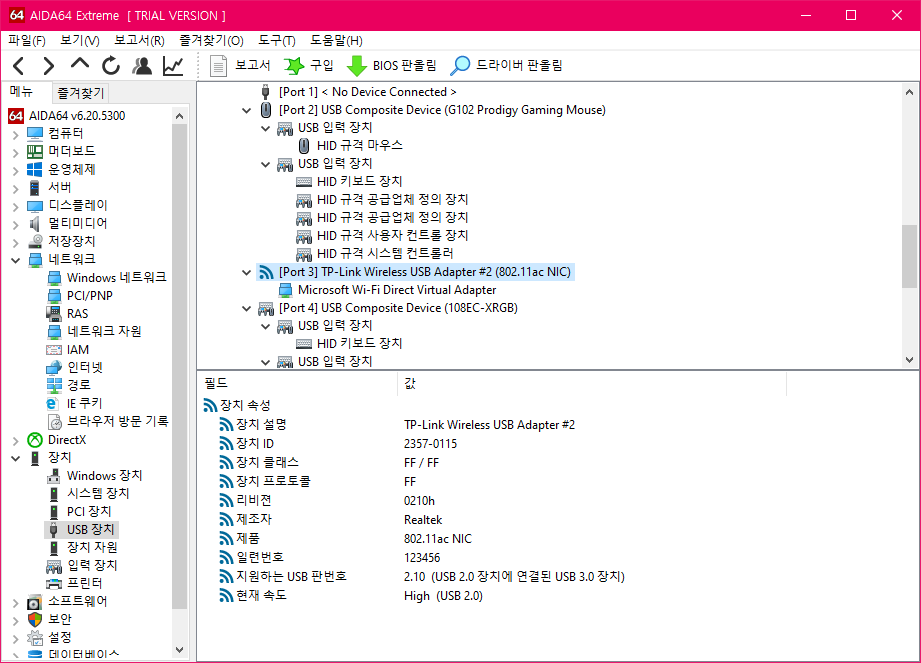Open the graph chart toolbar icon
Viewport: 921px width, 663px height.
click(173, 66)
